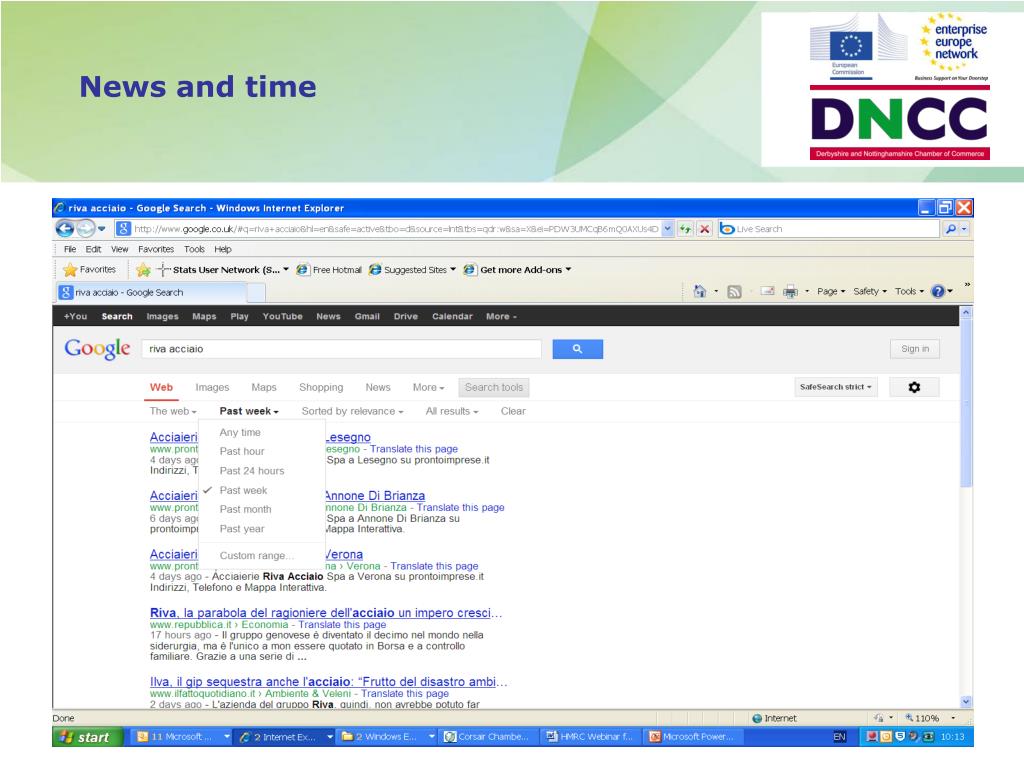Select Past 24 hours filter option
This screenshot has width=1024, height=768.
251,471
